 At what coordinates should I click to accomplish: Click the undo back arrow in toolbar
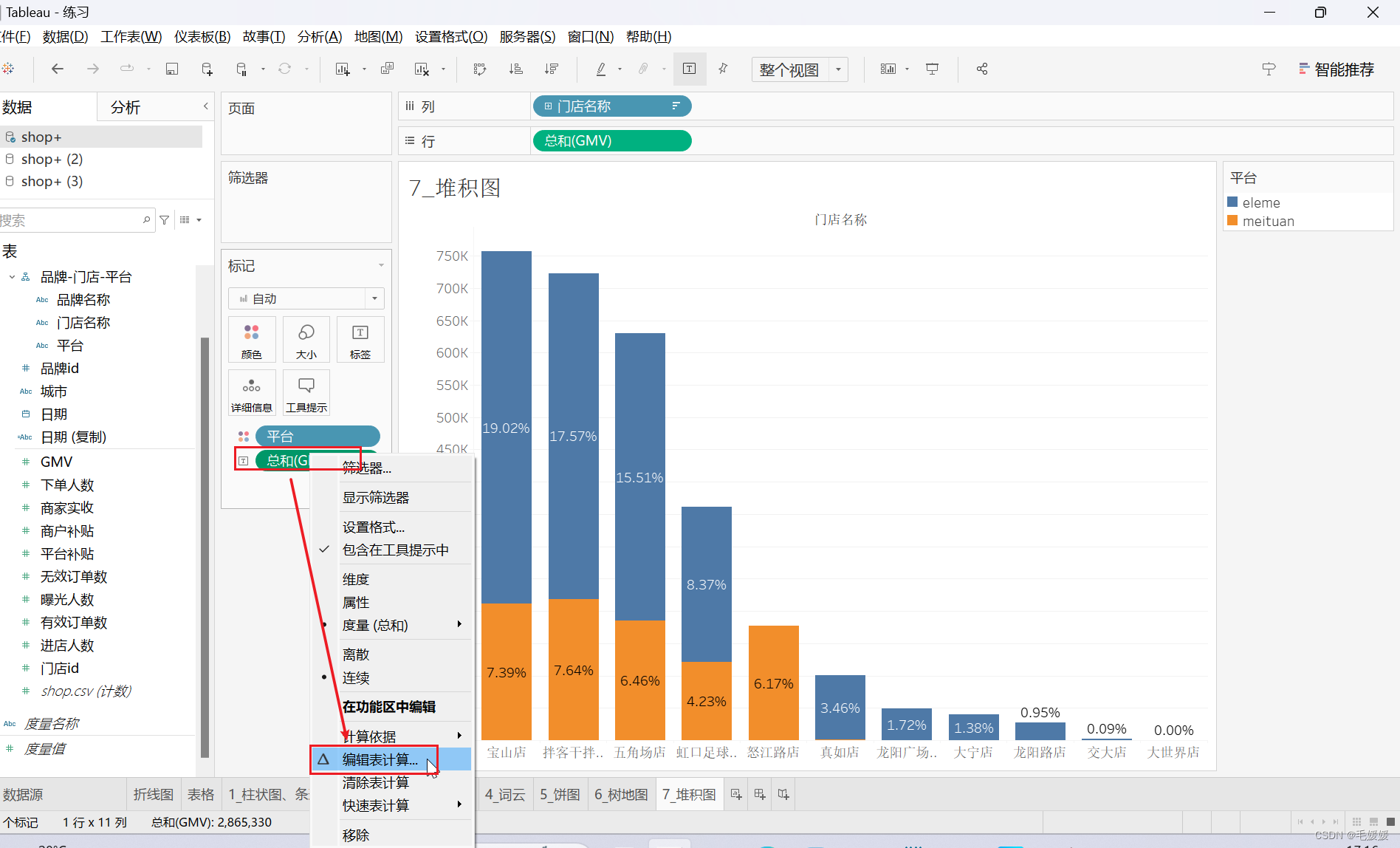(57, 69)
